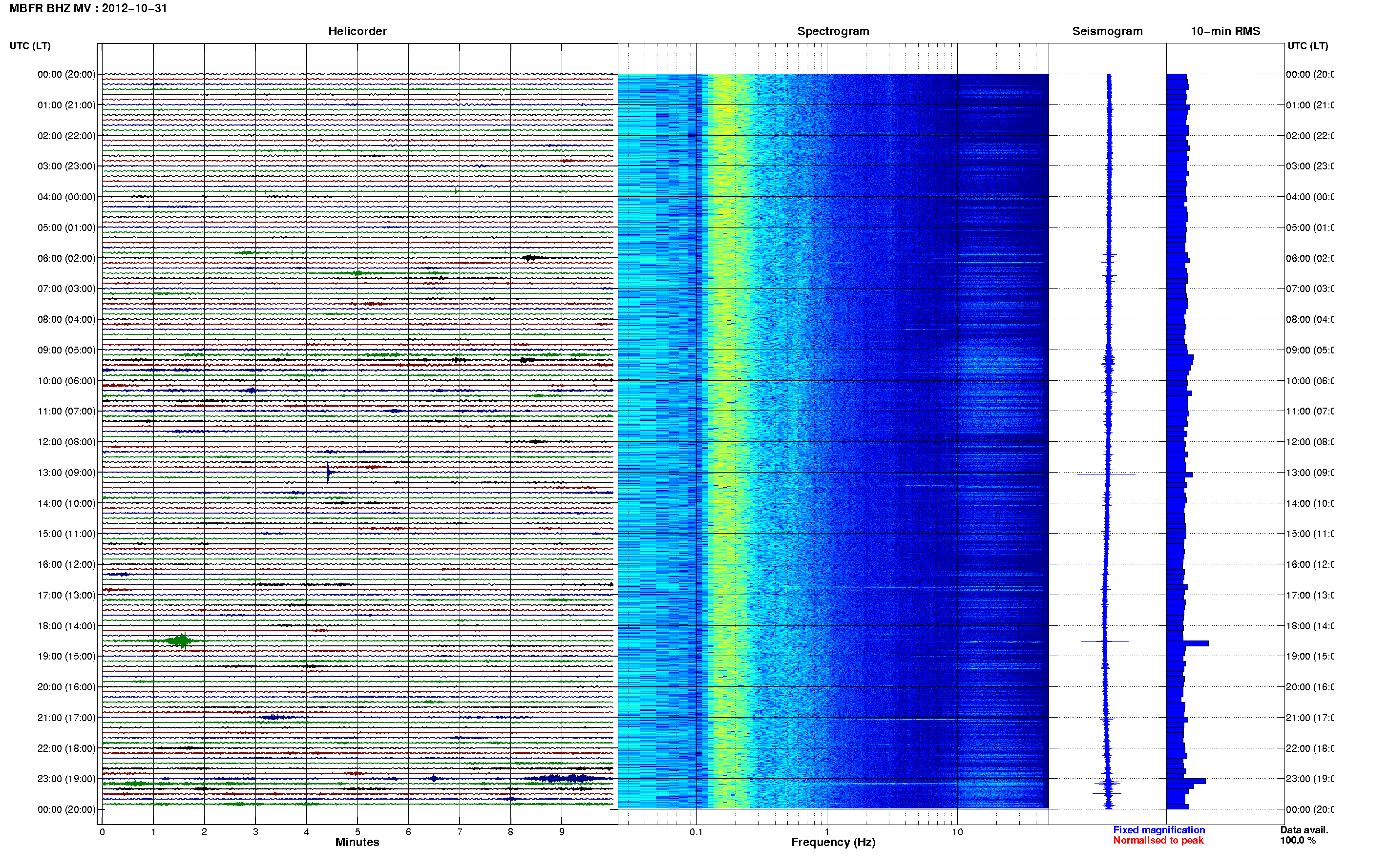Click the left '06:00 (02:00)' time label
Viewport: 1389px width, 868px height.
tap(66, 258)
